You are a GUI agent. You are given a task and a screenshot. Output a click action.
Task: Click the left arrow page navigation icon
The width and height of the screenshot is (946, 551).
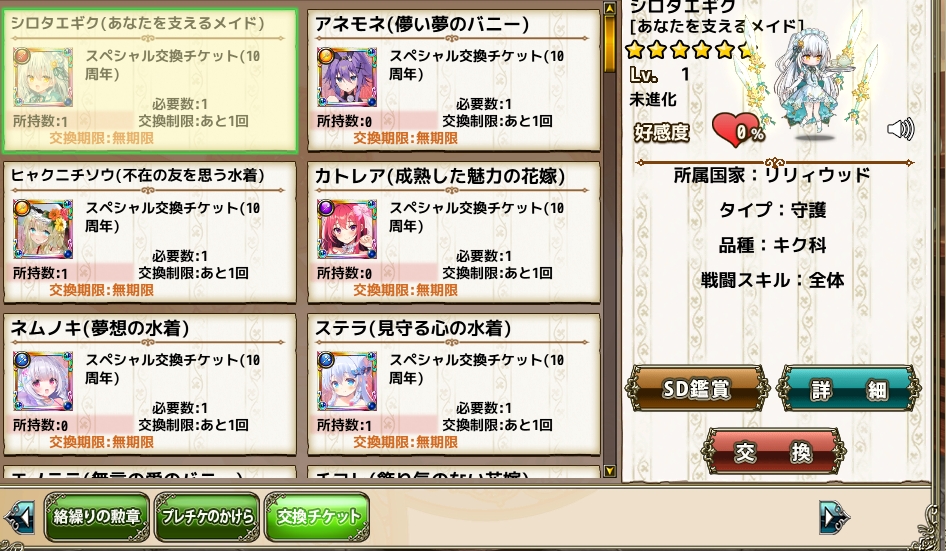point(18,517)
